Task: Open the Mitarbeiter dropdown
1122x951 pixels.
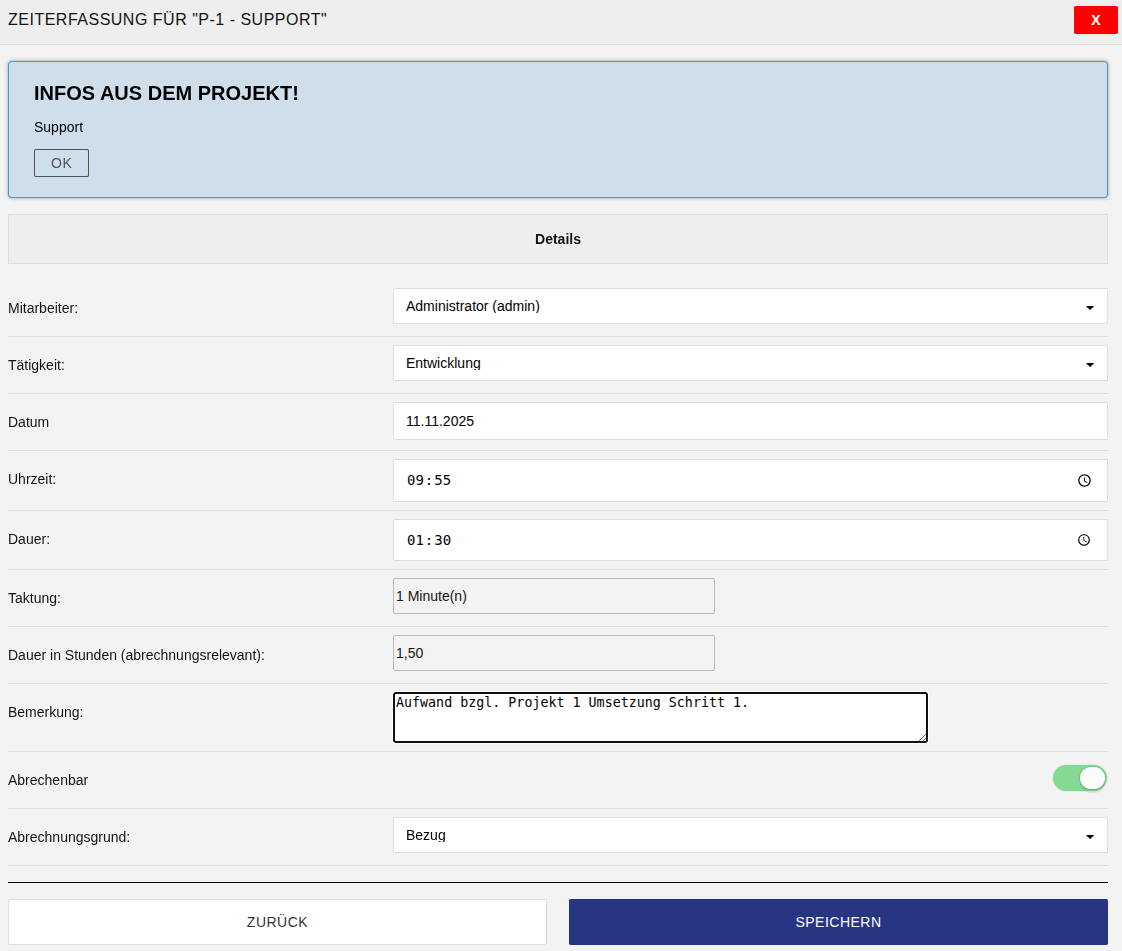Action: click(750, 306)
